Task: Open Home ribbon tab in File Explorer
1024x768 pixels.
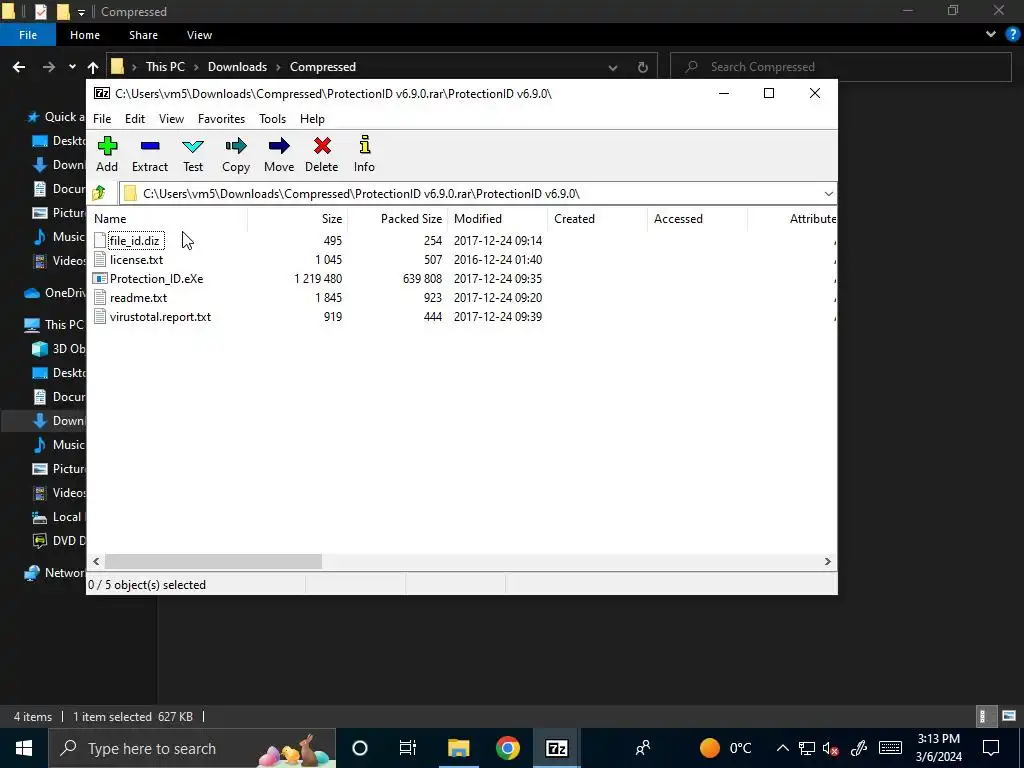Action: [85, 35]
